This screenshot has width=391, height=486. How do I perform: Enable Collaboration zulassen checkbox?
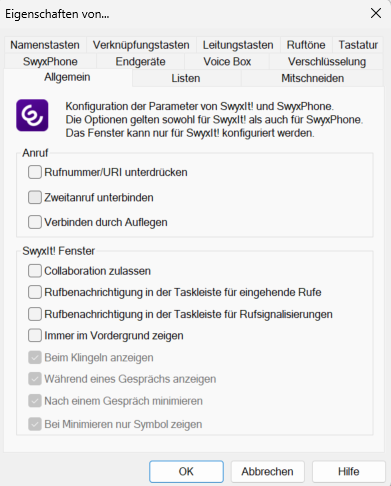point(35,271)
